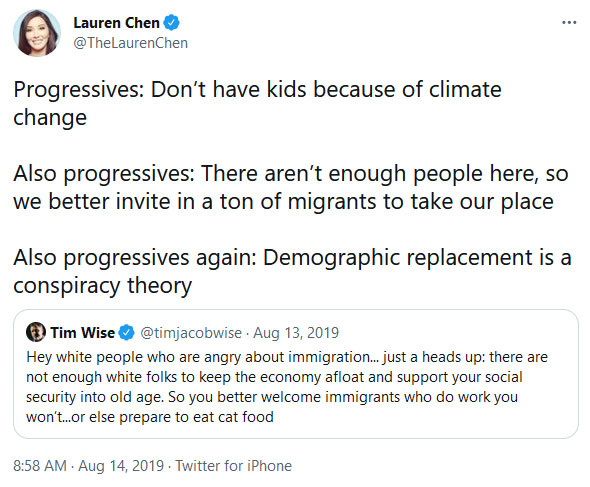The image size is (590, 487).
Task: Click Tim Wise's small avatar
Action: 36,332
